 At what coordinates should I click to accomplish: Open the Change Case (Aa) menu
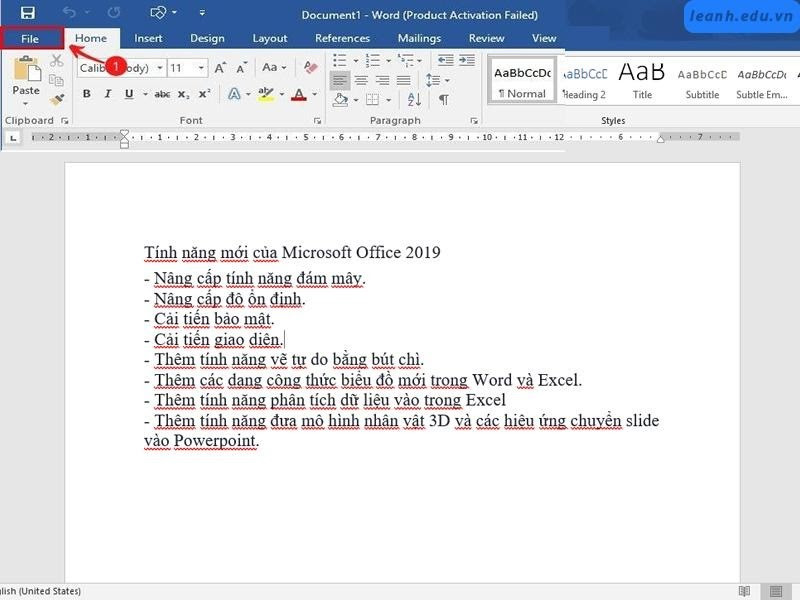[x=273, y=67]
